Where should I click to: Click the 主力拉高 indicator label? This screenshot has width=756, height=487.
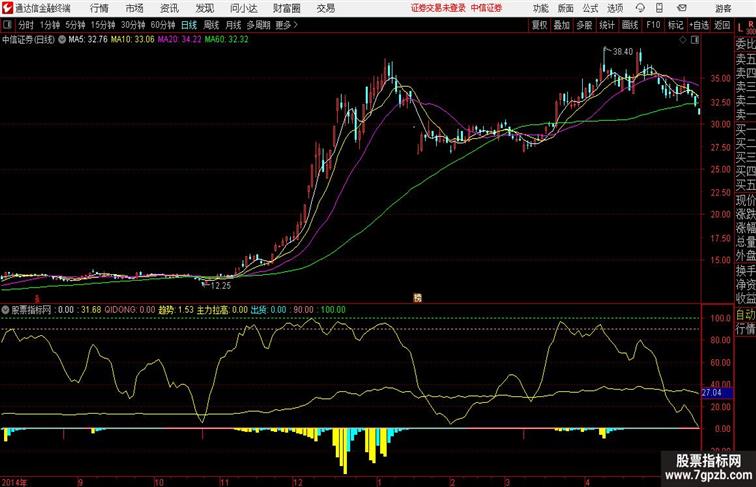pyautogui.click(x=213, y=310)
